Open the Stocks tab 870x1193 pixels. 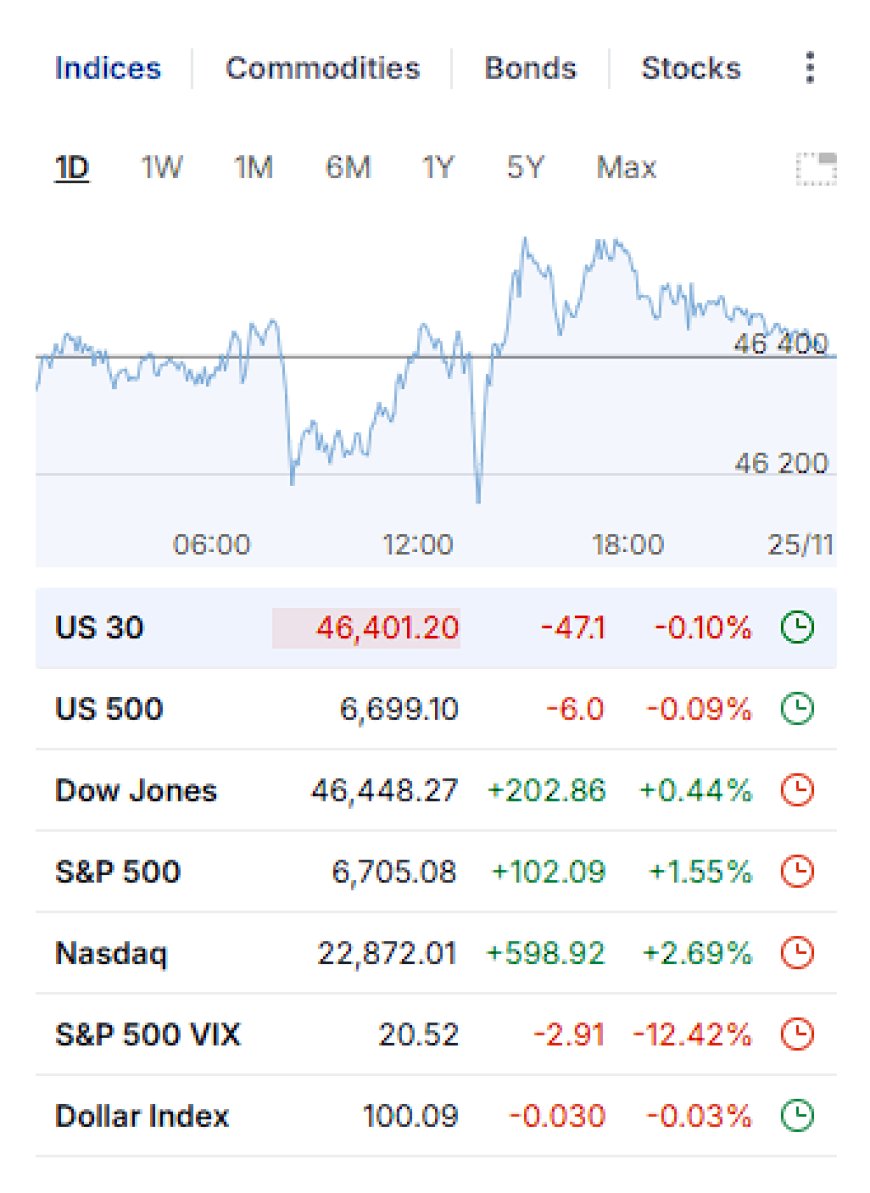[691, 68]
